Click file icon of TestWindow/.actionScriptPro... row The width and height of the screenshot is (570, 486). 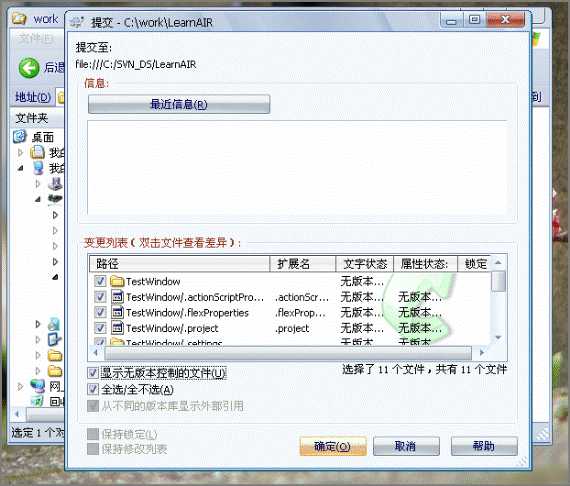[117, 297]
